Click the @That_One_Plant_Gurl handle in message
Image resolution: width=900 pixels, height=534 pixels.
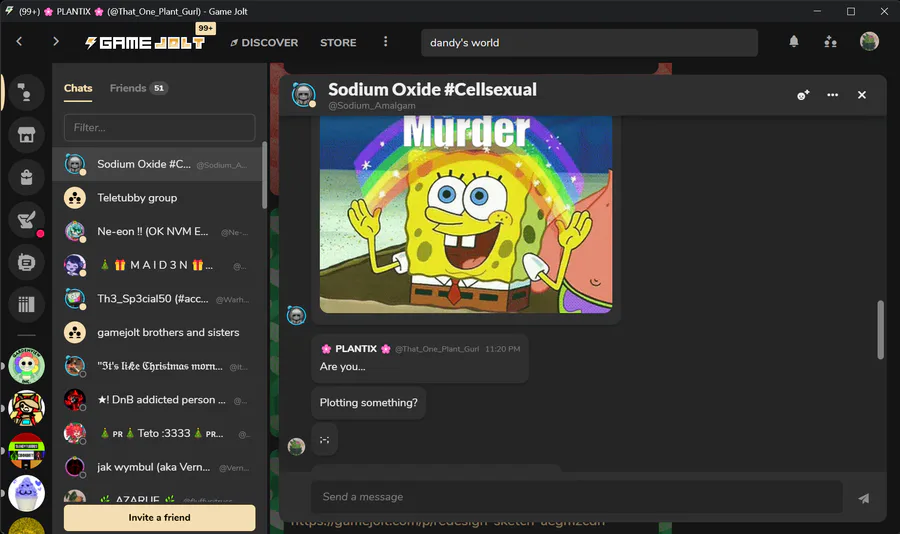(437, 349)
